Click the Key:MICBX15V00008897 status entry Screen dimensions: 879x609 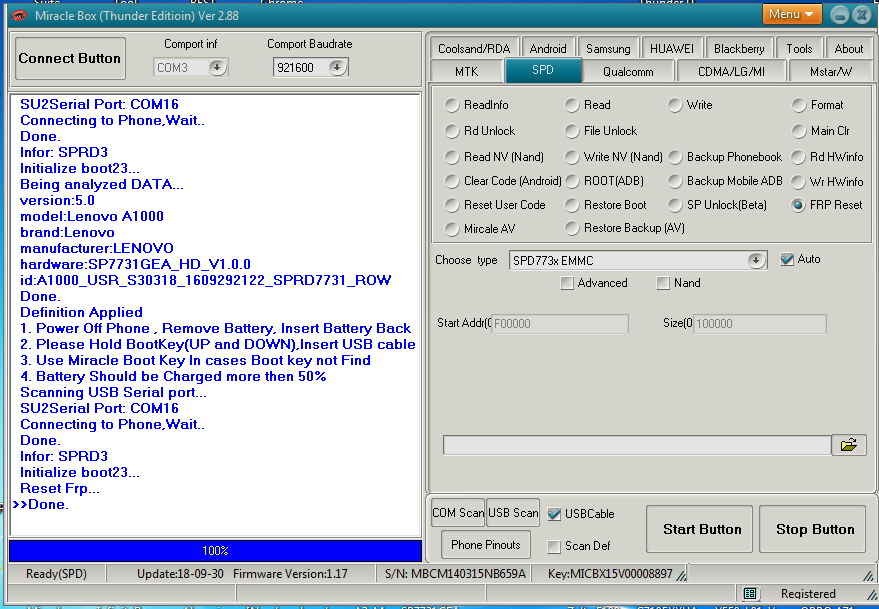(610, 574)
